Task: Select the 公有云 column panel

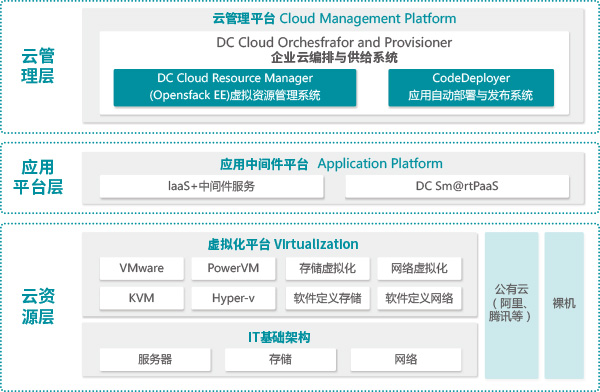Action: tap(512, 305)
